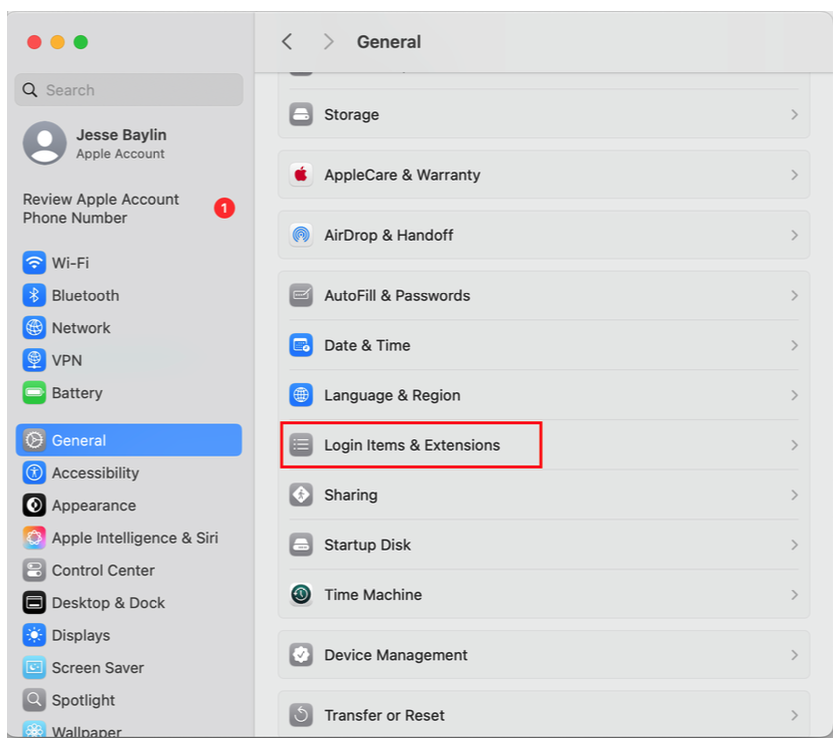
Task: Click the Search field in the sidebar
Action: point(129,89)
